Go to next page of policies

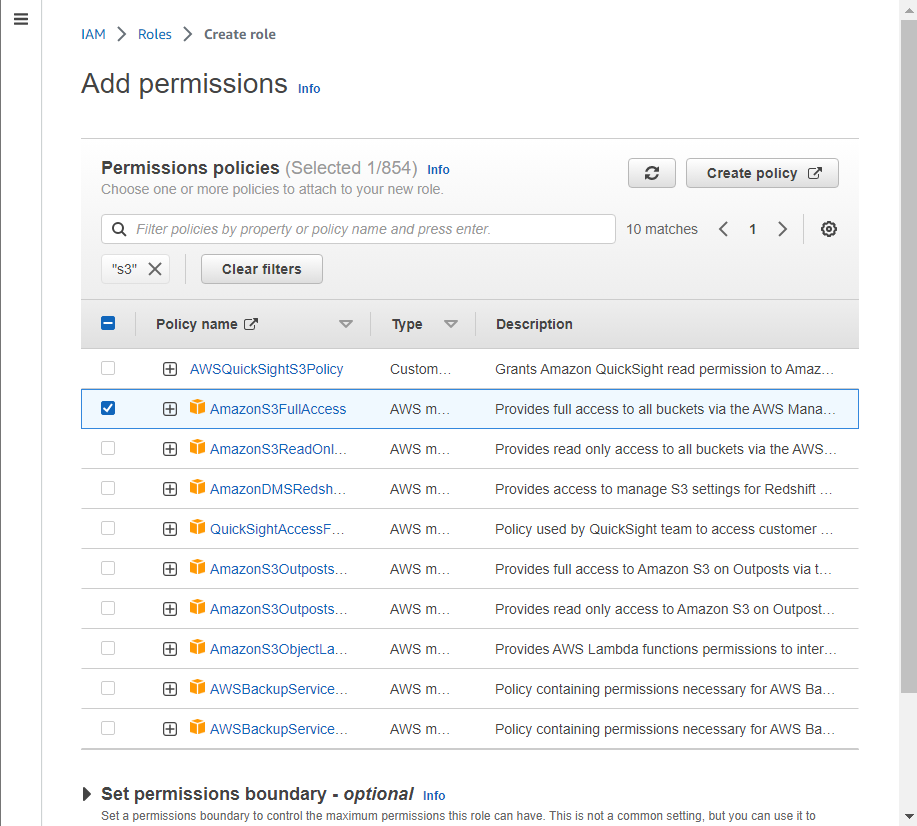click(782, 229)
